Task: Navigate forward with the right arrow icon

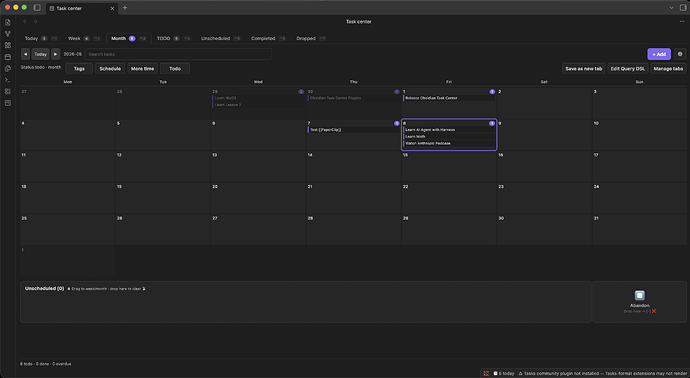Action: pos(35,21)
